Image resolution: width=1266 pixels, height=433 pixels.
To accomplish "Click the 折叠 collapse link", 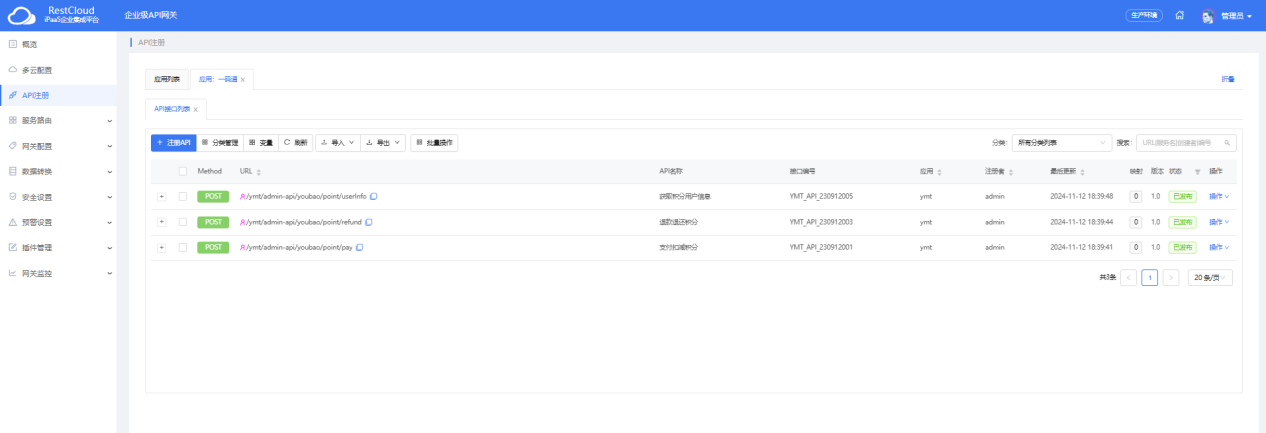I will point(1227,79).
